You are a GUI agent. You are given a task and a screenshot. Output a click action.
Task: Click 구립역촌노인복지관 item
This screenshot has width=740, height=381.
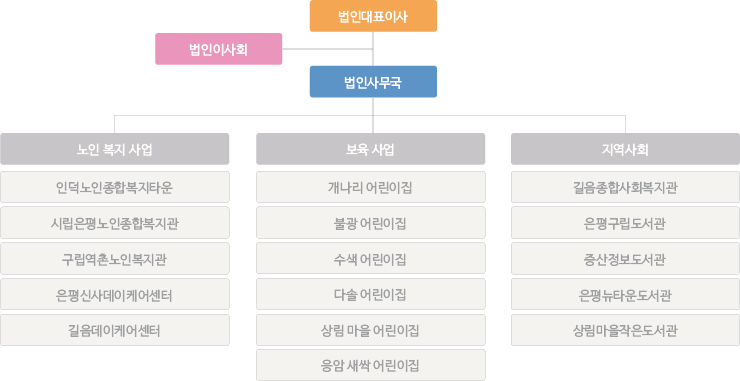point(115,258)
